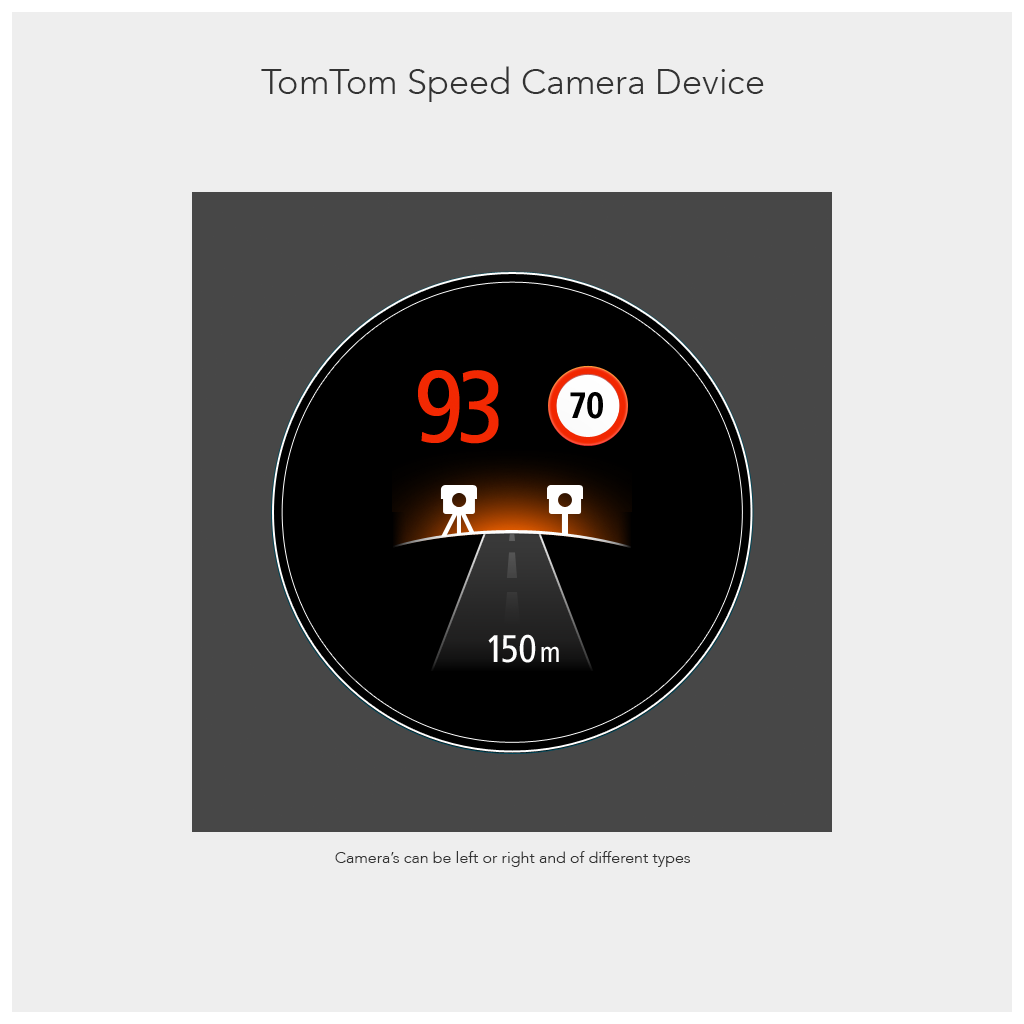Image resolution: width=1024 pixels, height=1024 pixels.
Task: Click the tripod speed camera icon
Action: tap(458, 510)
